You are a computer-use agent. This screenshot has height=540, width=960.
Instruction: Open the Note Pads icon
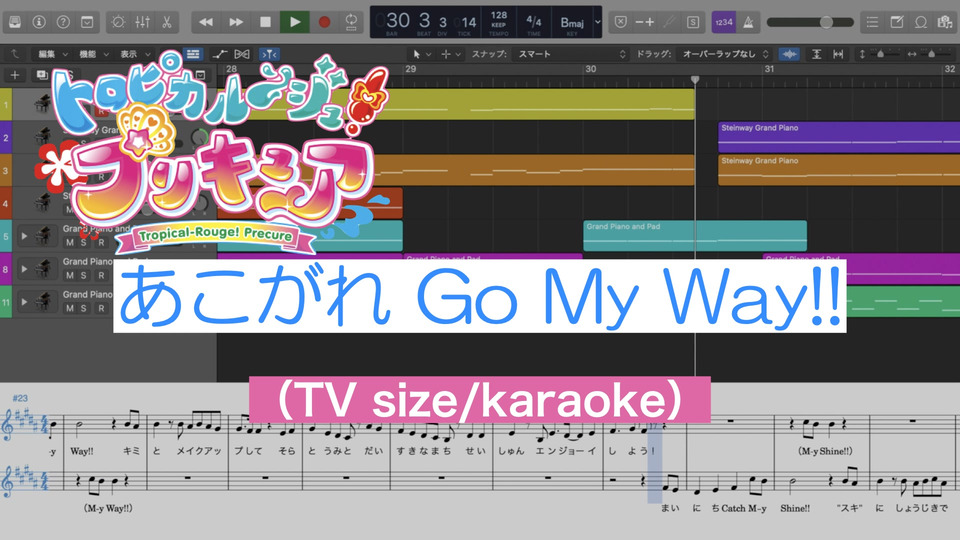[897, 22]
